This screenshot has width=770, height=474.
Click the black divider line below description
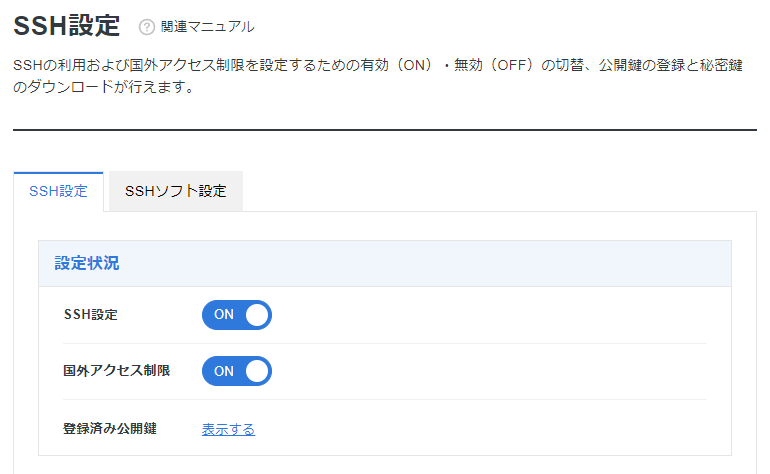pyautogui.click(x=385, y=130)
